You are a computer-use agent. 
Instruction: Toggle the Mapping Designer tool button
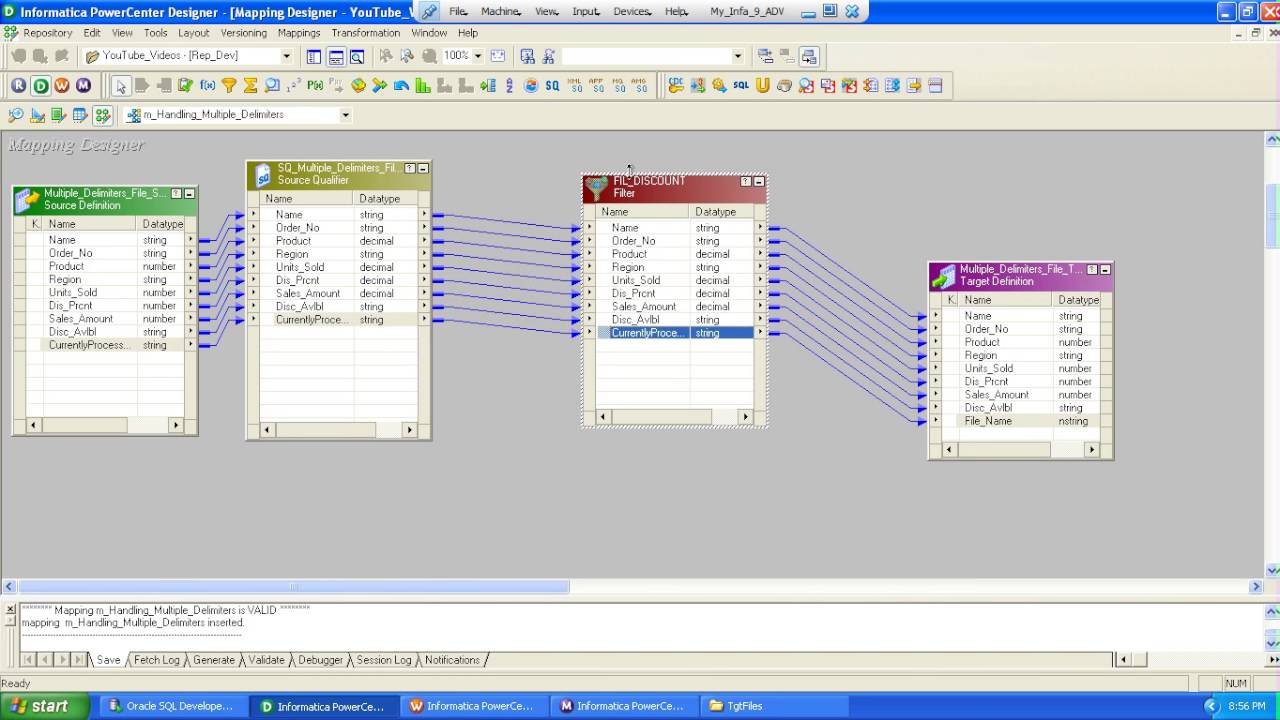pyautogui.click(x=102, y=115)
